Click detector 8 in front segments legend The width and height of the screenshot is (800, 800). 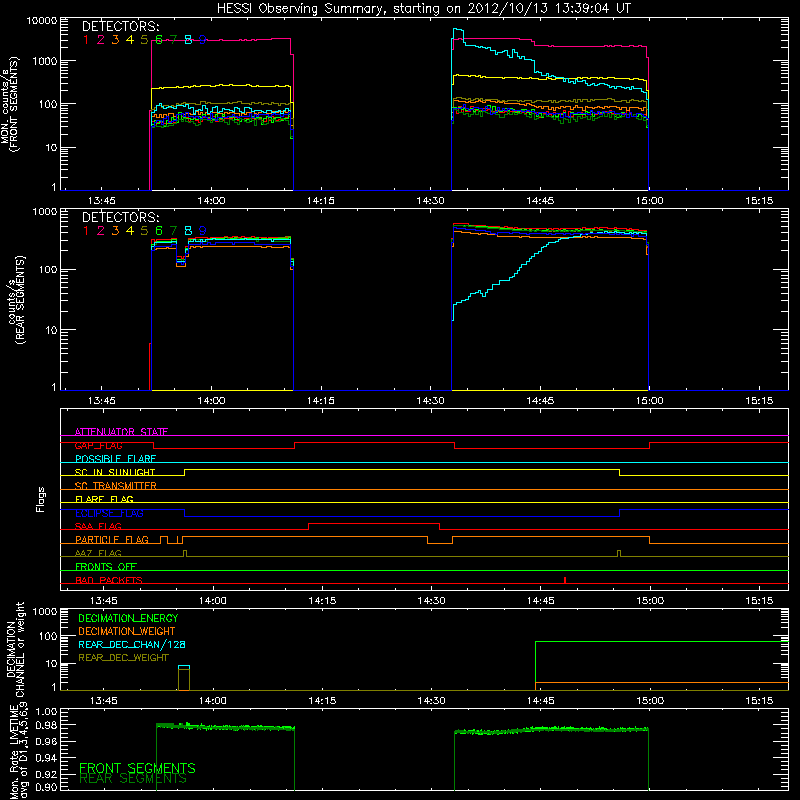point(188,40)
